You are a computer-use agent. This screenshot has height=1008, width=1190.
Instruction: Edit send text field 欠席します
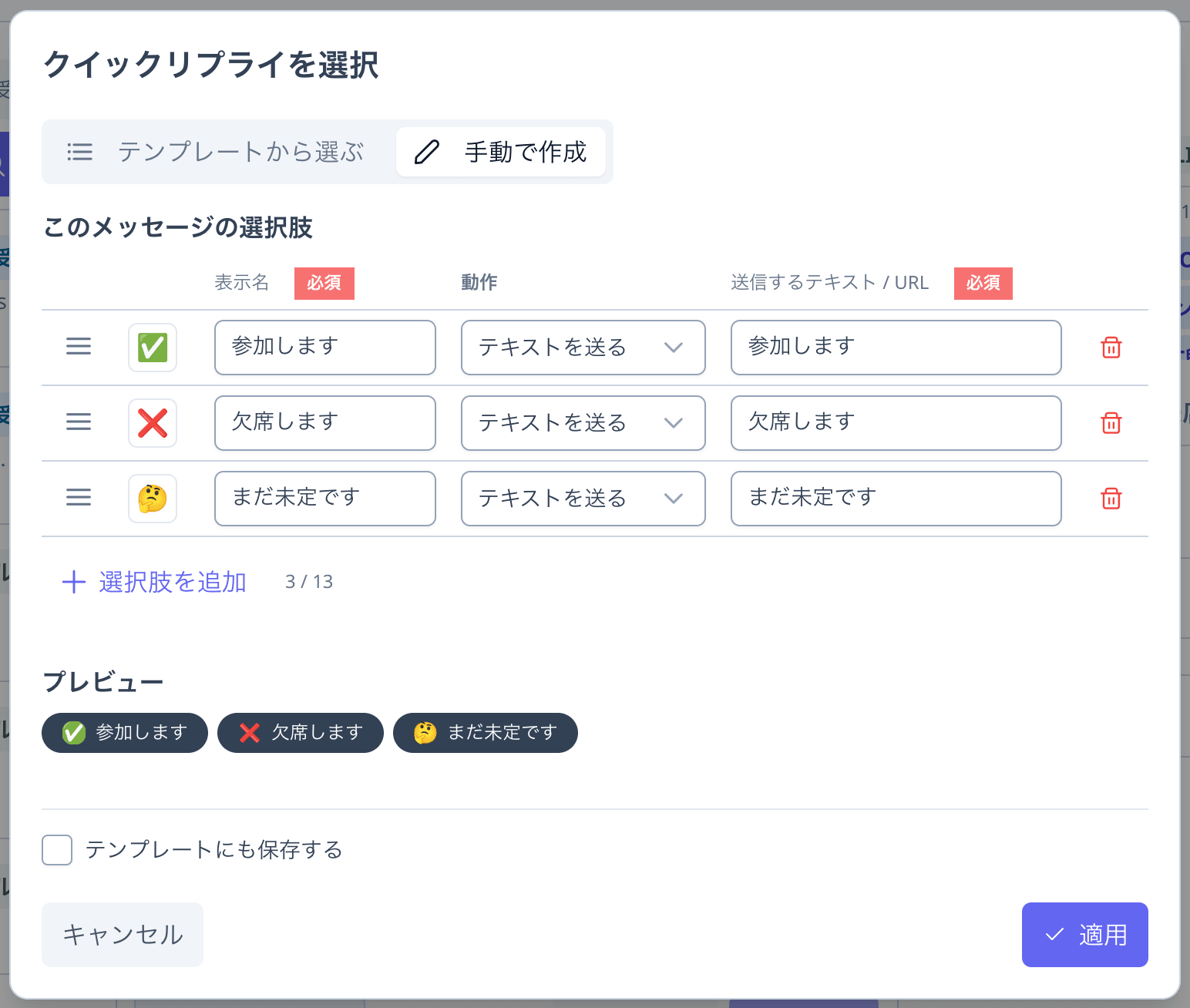tap(896, 423)
